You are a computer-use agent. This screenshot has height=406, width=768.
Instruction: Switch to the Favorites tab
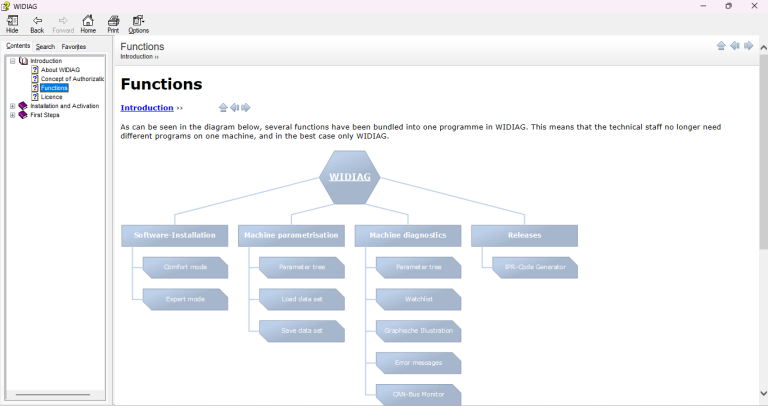point(73,47)
